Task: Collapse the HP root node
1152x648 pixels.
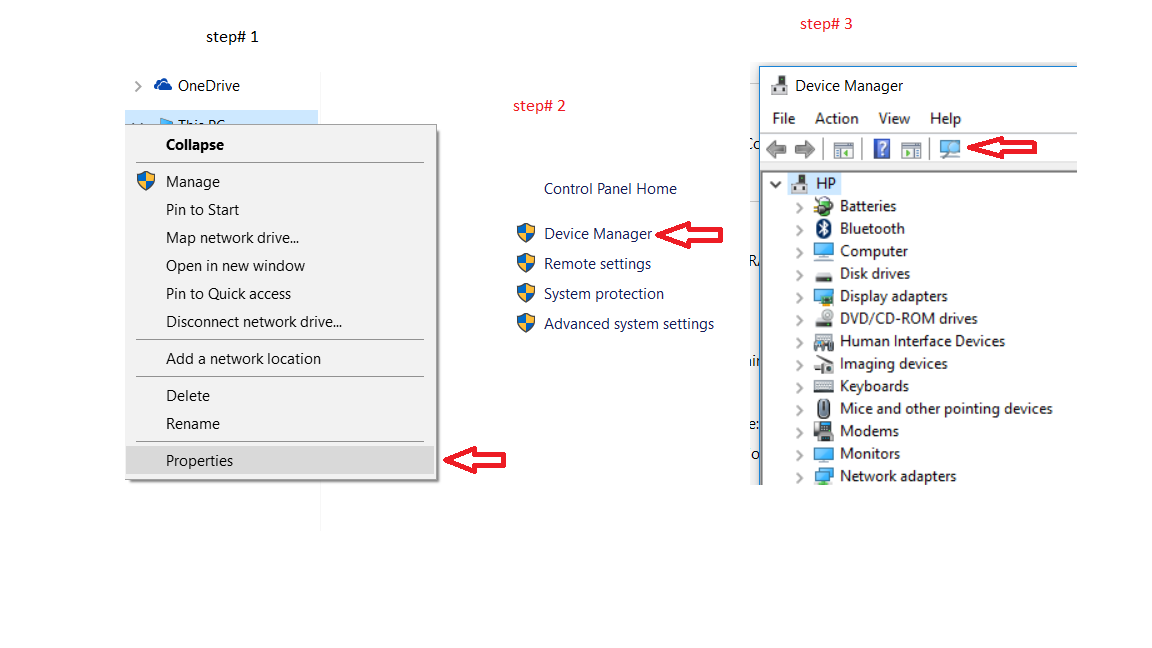Action: point(775,184)
